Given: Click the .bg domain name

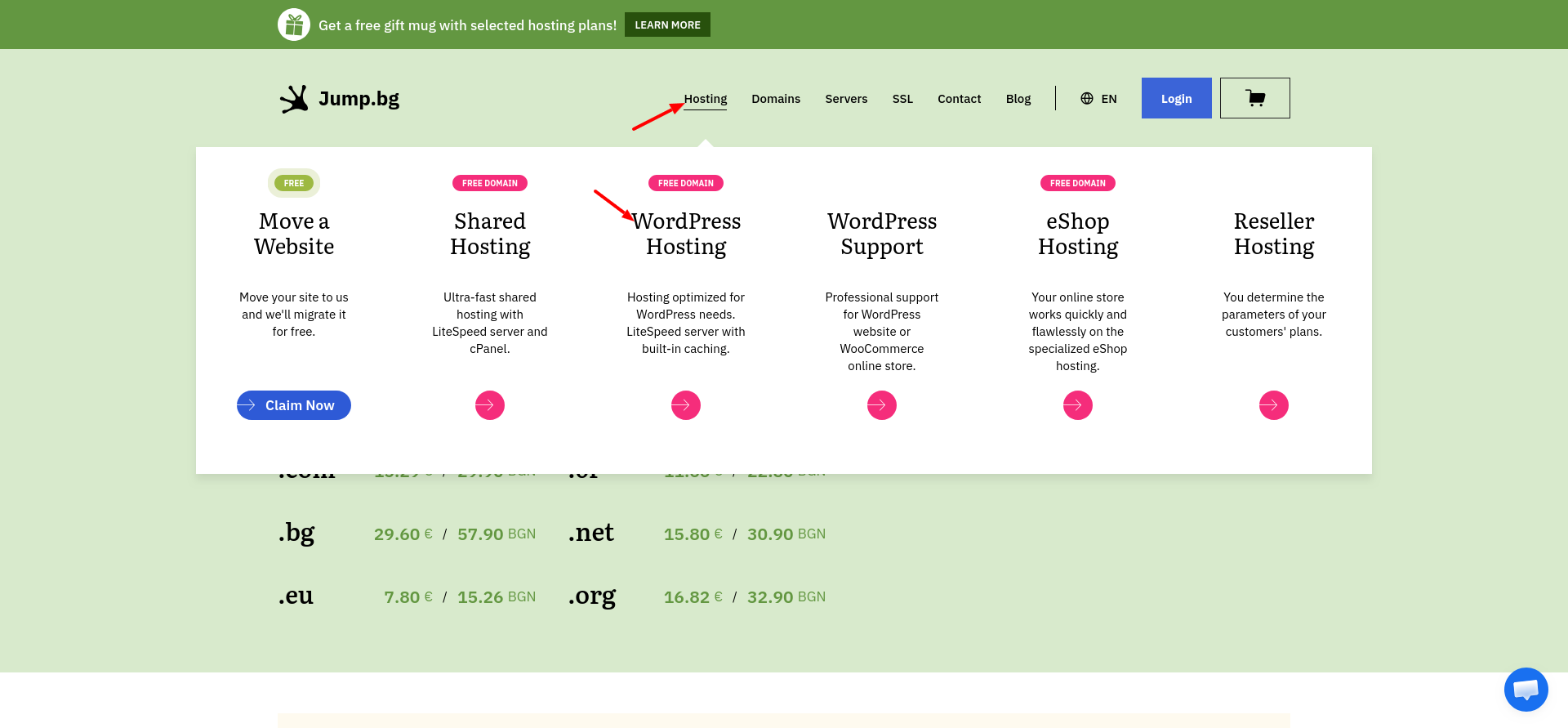Looking at the screenshot, I should (x=296, y=533).
